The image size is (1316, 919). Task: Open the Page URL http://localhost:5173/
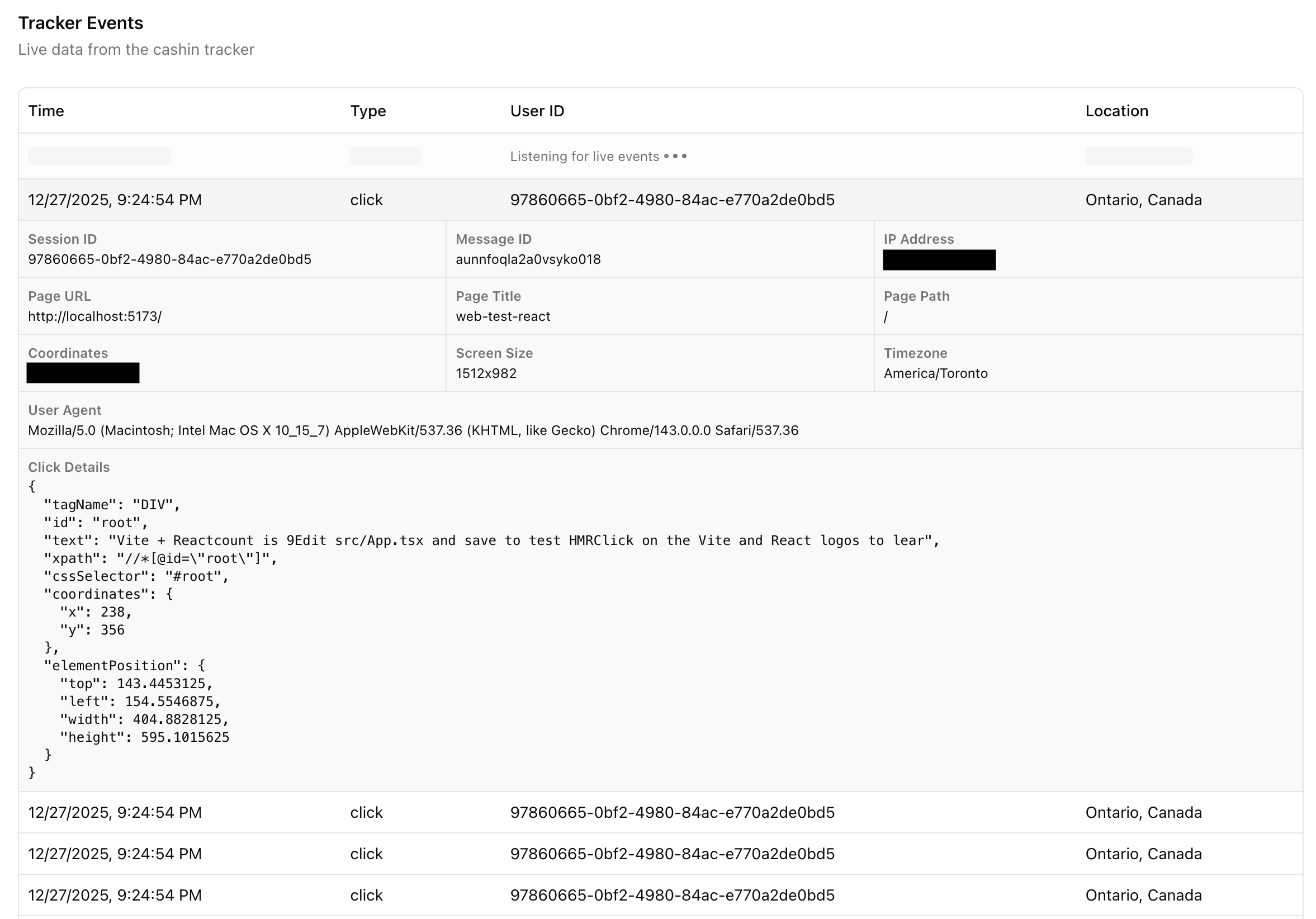pyautogui.click(x=94, y=316)
